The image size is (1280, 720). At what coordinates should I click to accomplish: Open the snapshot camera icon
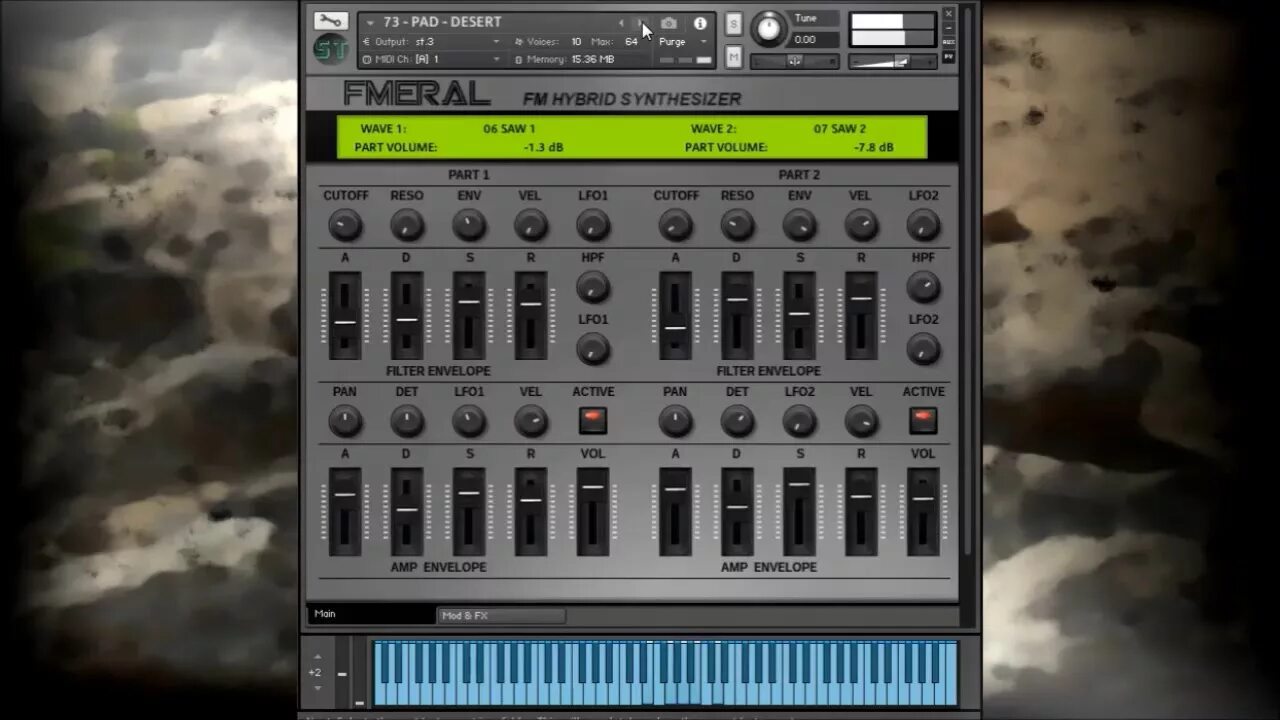coord(669,23)
